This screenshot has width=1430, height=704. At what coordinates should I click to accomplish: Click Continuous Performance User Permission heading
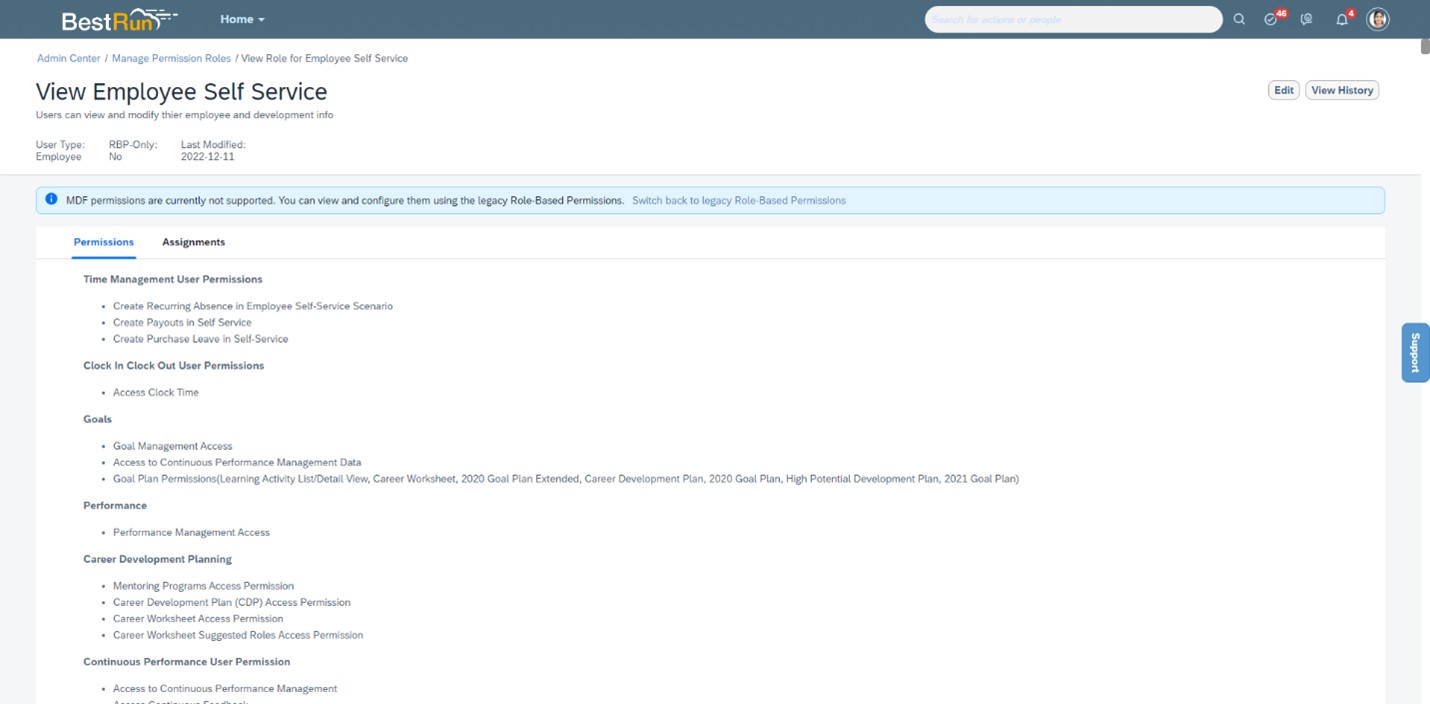[x=187, y=662]
